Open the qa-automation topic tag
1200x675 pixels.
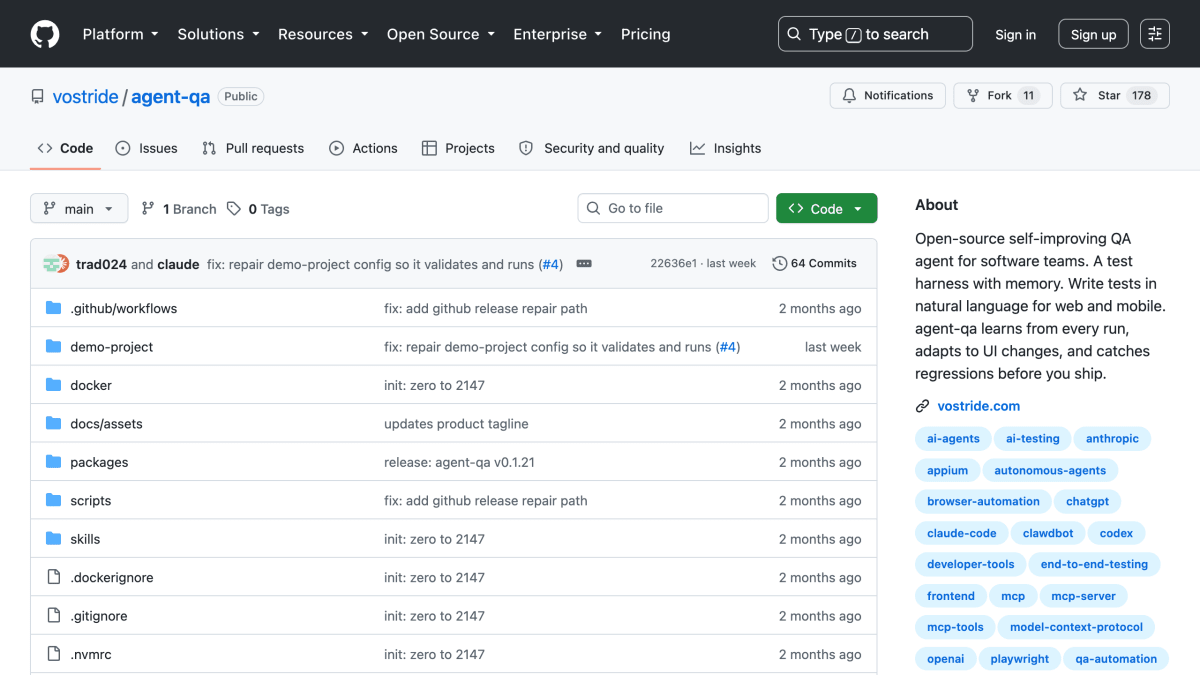pos(1116,659)
